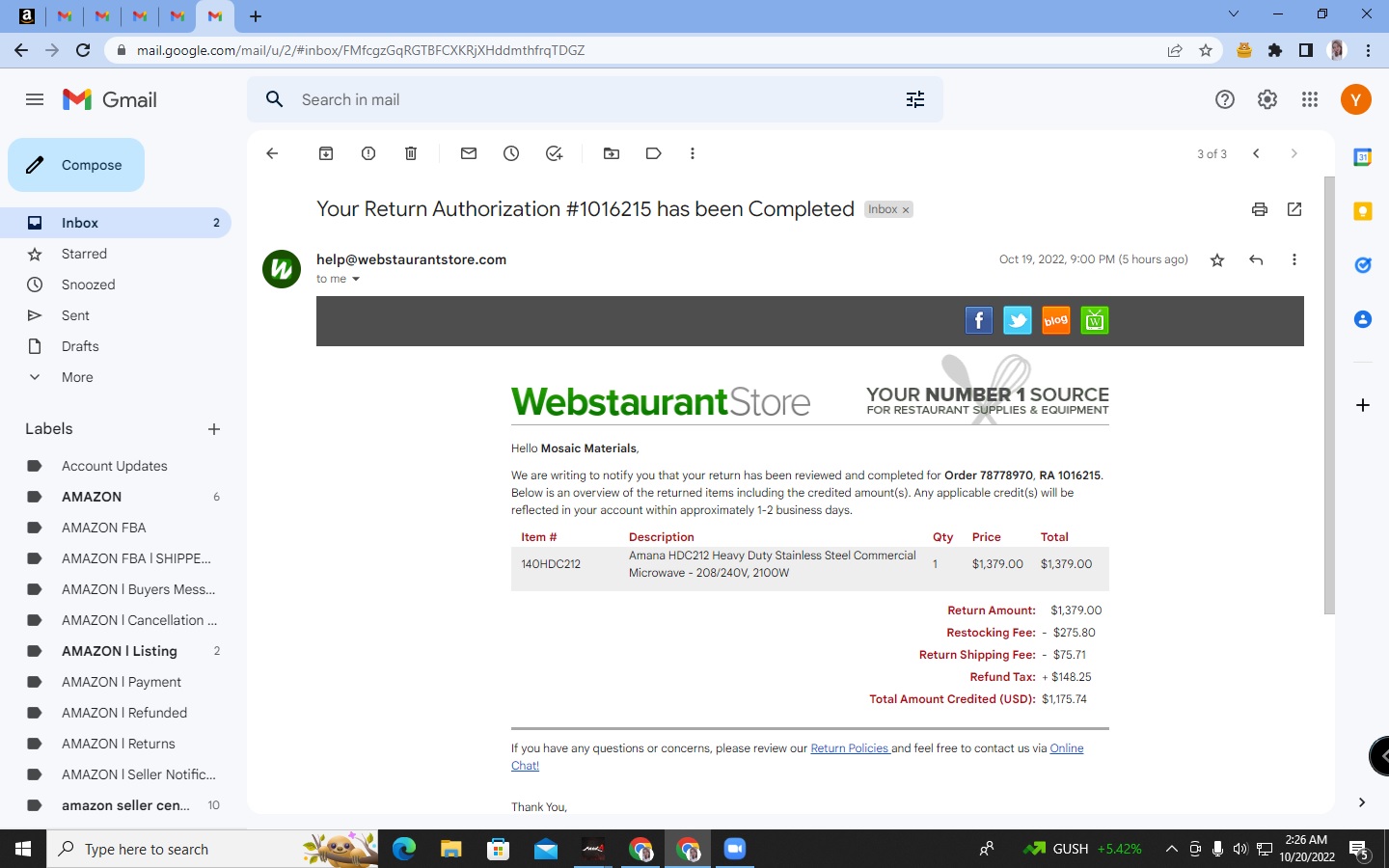Open Gmail main menu hamburger icon

35,99
